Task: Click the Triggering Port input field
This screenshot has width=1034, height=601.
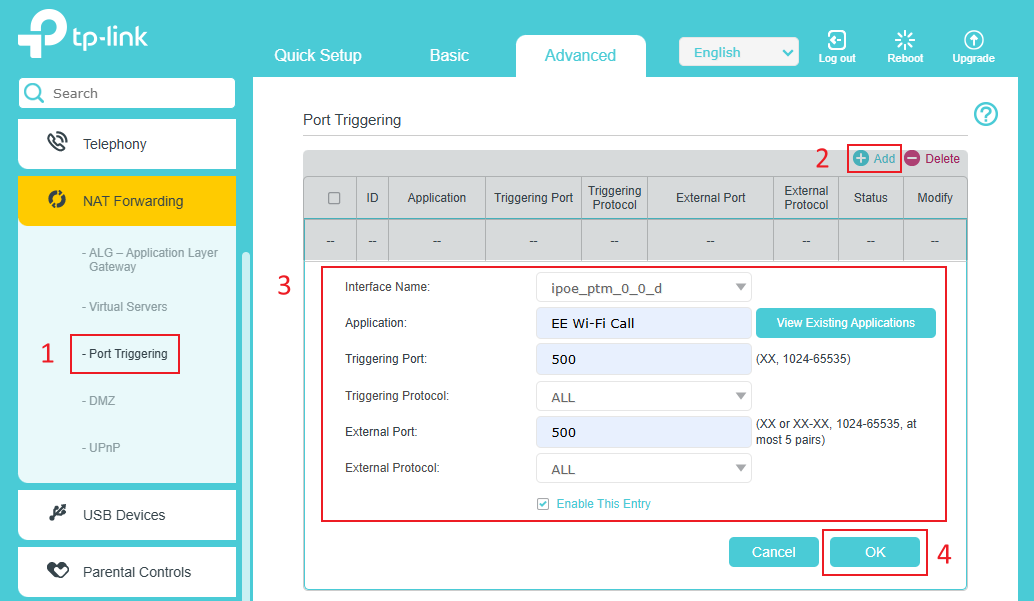Action: pyautogui.click(x=644, y=358)
